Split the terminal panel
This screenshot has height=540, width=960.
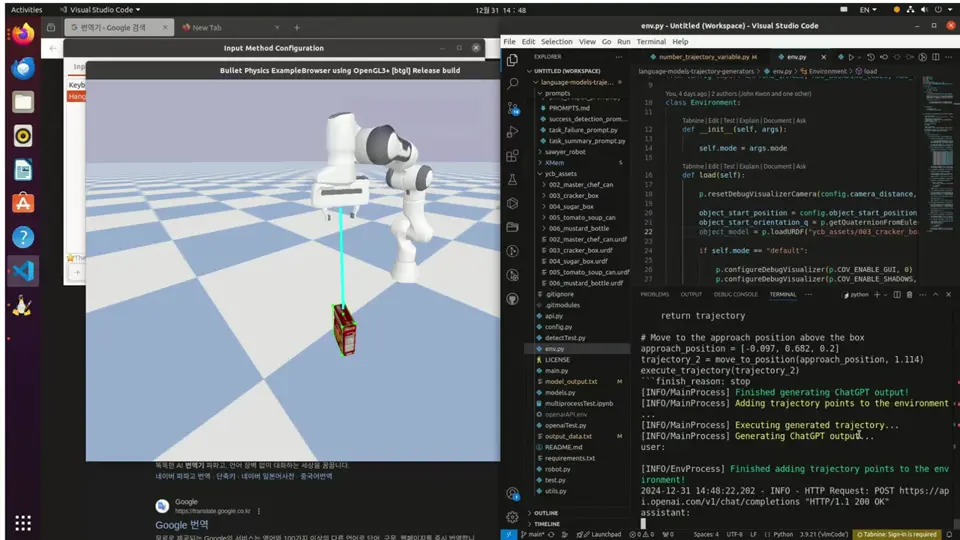(x=897, y=294)
